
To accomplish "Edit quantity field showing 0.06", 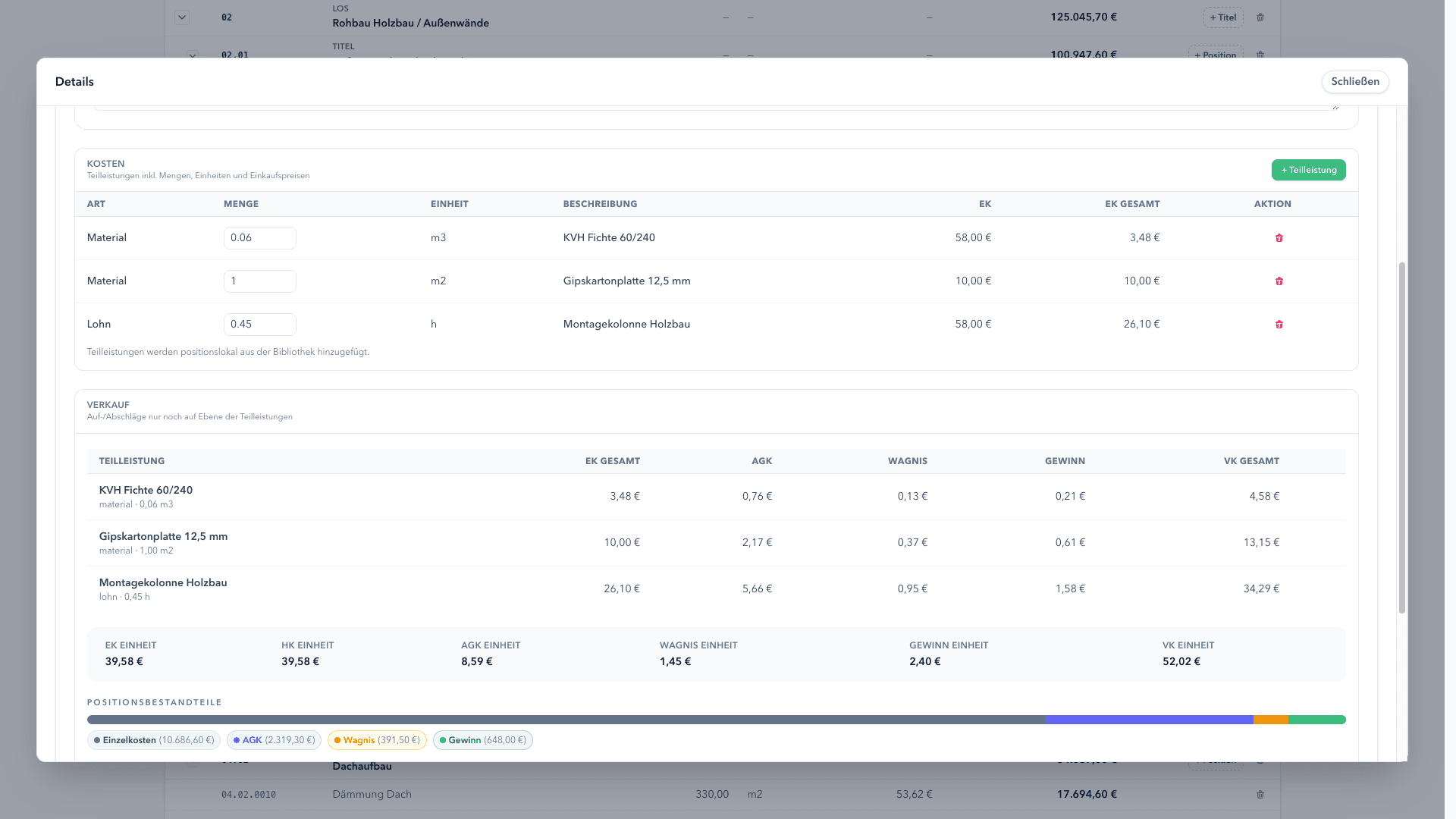I will coord(259,238).
